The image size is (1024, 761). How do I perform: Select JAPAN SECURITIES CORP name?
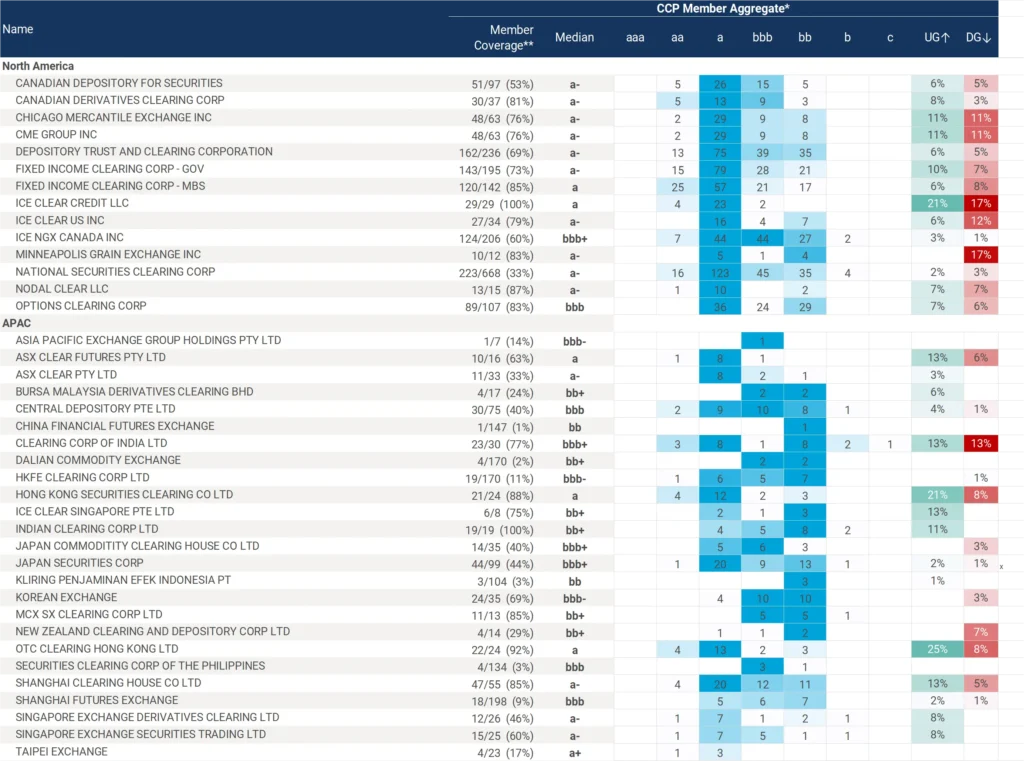(80, 563)
